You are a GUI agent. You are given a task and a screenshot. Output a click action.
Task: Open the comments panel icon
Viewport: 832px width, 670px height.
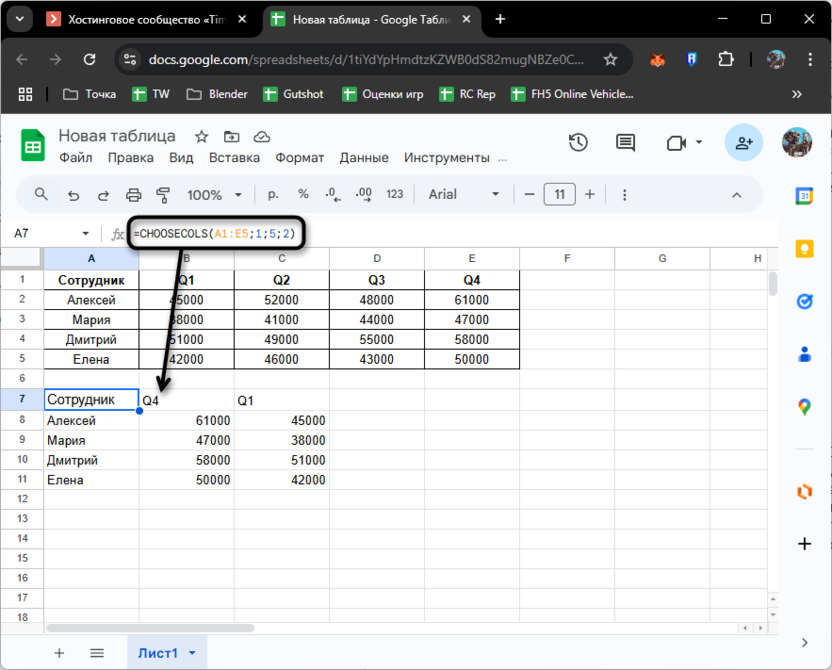coord(625,143)
